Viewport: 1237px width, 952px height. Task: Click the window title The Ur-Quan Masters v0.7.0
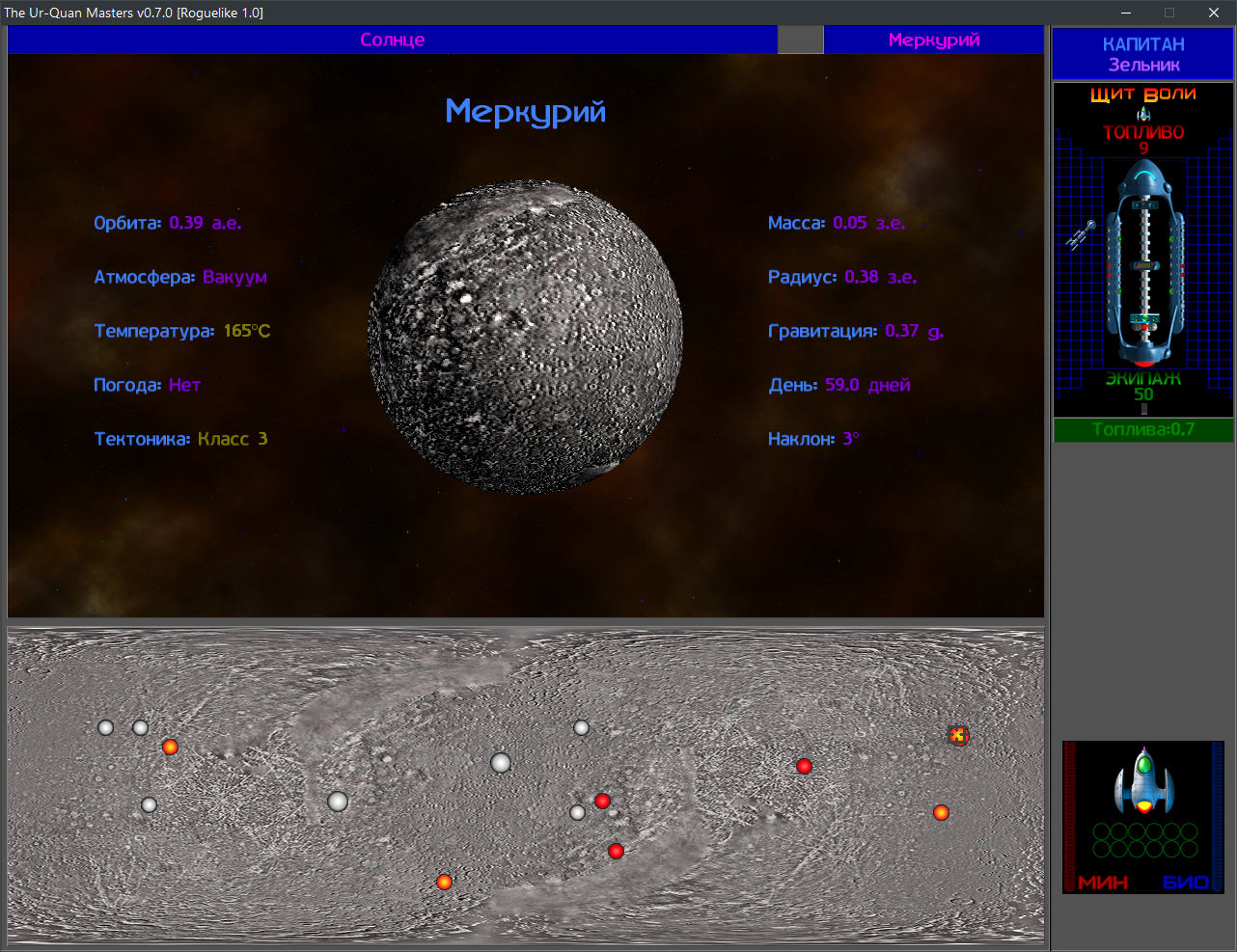(133, 13)
